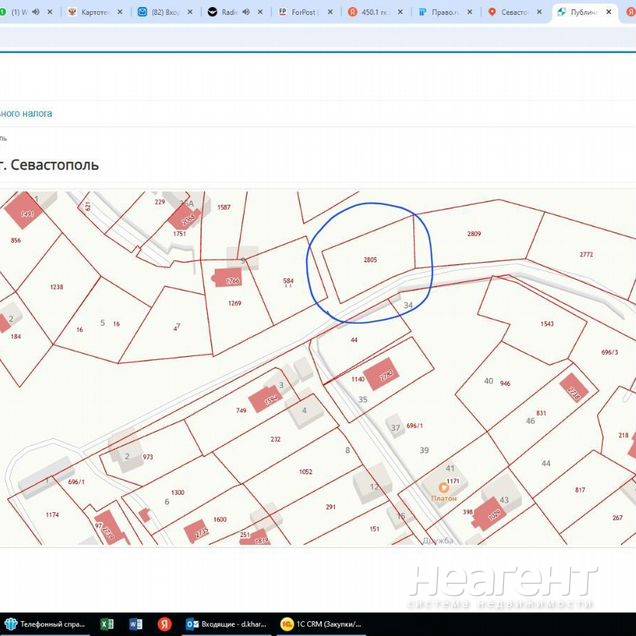This screenshot has height=636, width=636.
Task: Launch Yandex browser from the taskbar
Action: [x=163, y=623]
